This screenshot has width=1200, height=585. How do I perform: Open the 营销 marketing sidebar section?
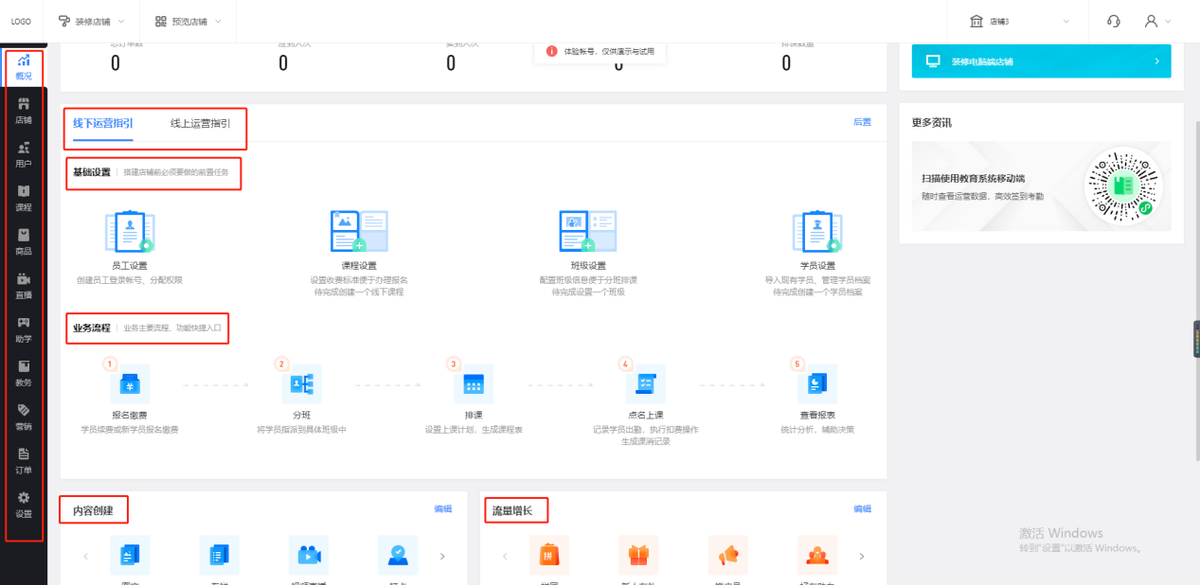[x=23, y=417]
